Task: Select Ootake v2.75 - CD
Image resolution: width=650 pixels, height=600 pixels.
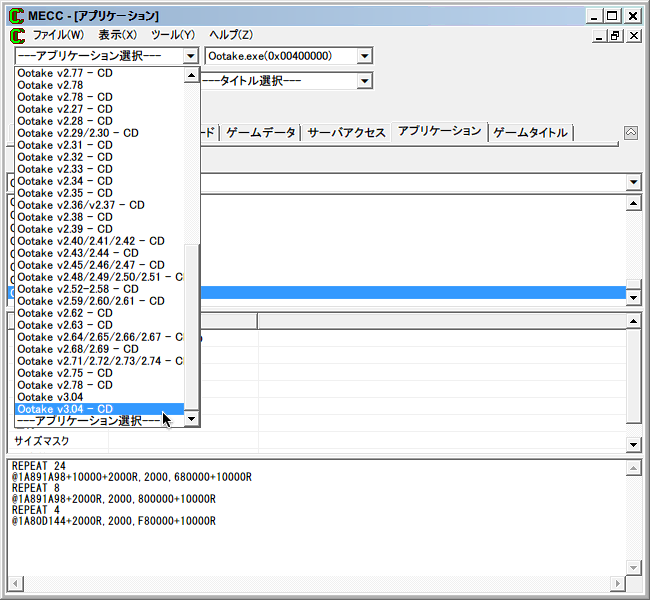Action: [99, 374]
